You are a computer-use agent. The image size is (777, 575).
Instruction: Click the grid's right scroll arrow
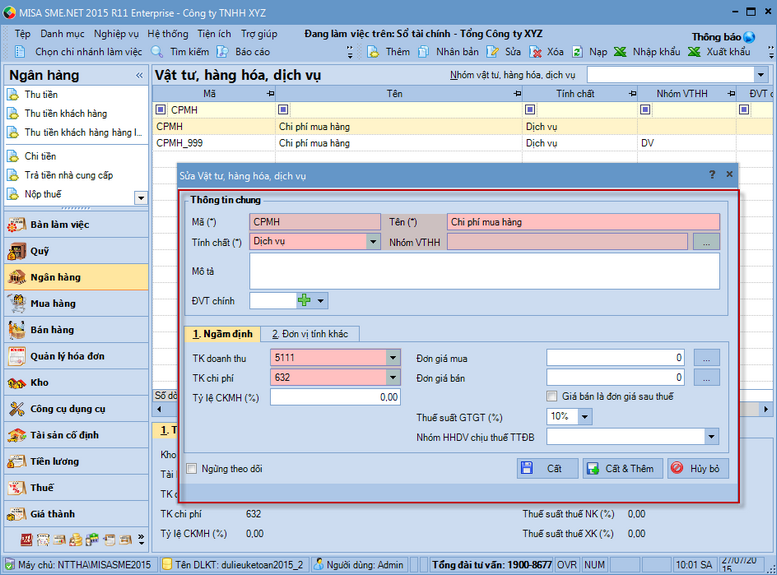tap(766, 409)
